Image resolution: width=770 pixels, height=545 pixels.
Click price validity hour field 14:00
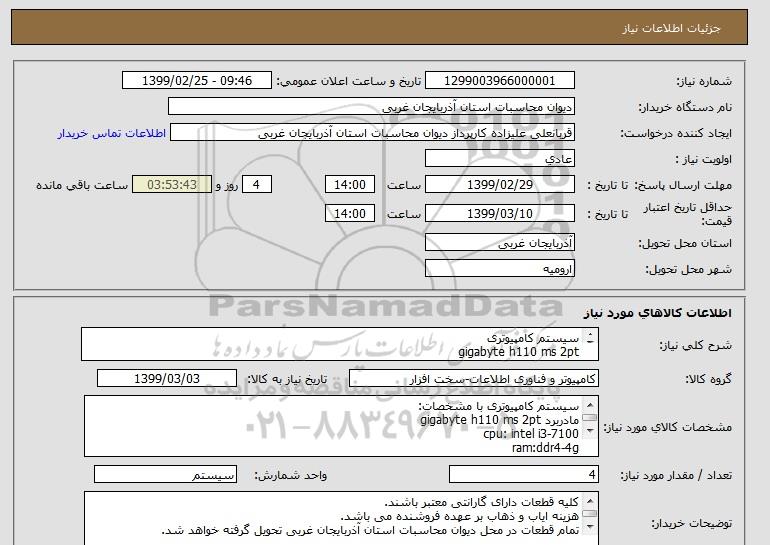(x=350, y=214)
